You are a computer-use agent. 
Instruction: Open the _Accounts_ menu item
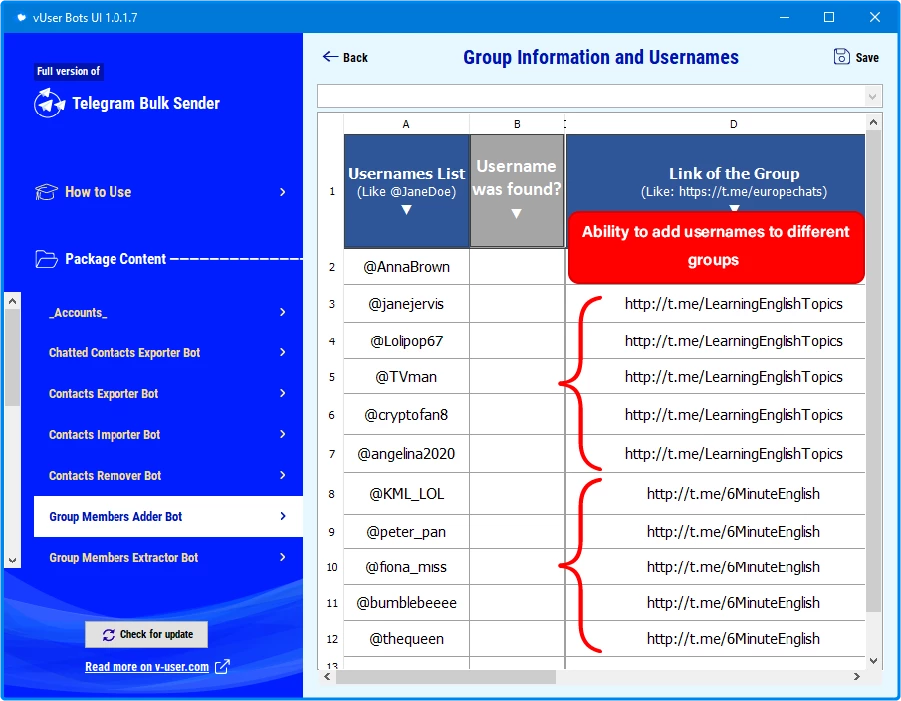click(x=168, y=312)
